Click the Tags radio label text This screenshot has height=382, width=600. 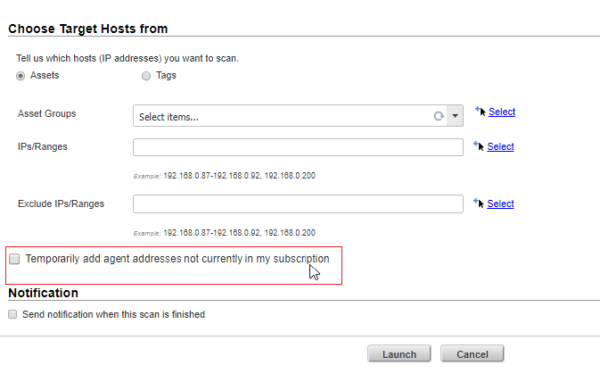[166, 75]
